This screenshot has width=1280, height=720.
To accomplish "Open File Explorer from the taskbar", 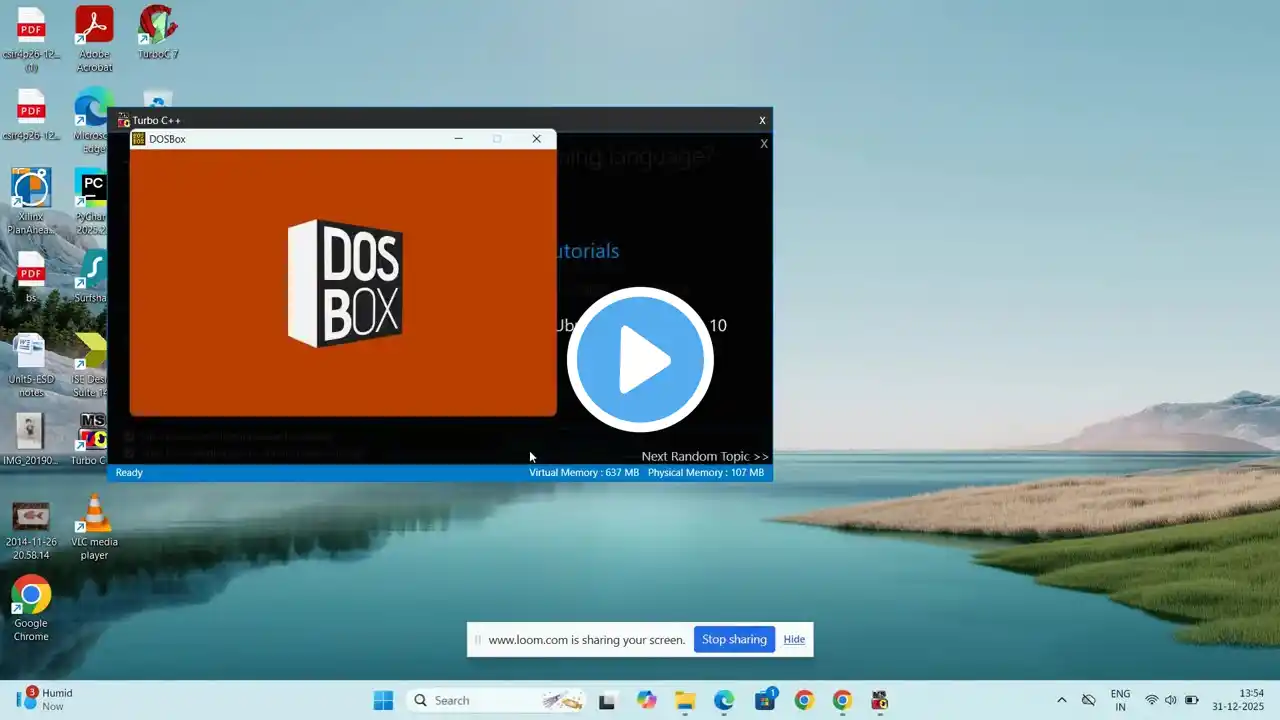I will point(685,700).
